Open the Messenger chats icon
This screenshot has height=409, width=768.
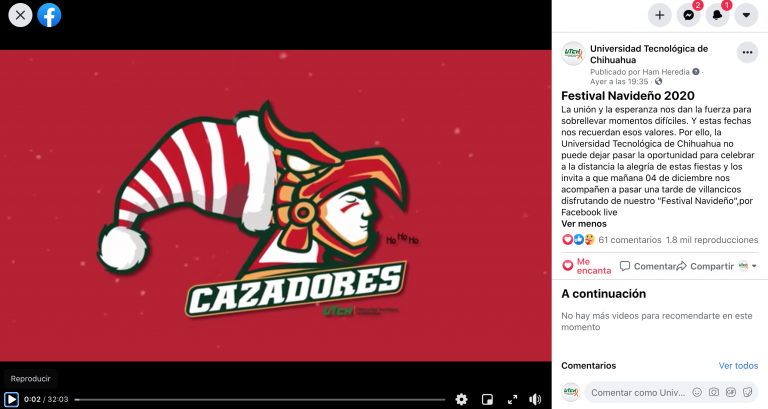pyautogui.click(x=688, y=15)
